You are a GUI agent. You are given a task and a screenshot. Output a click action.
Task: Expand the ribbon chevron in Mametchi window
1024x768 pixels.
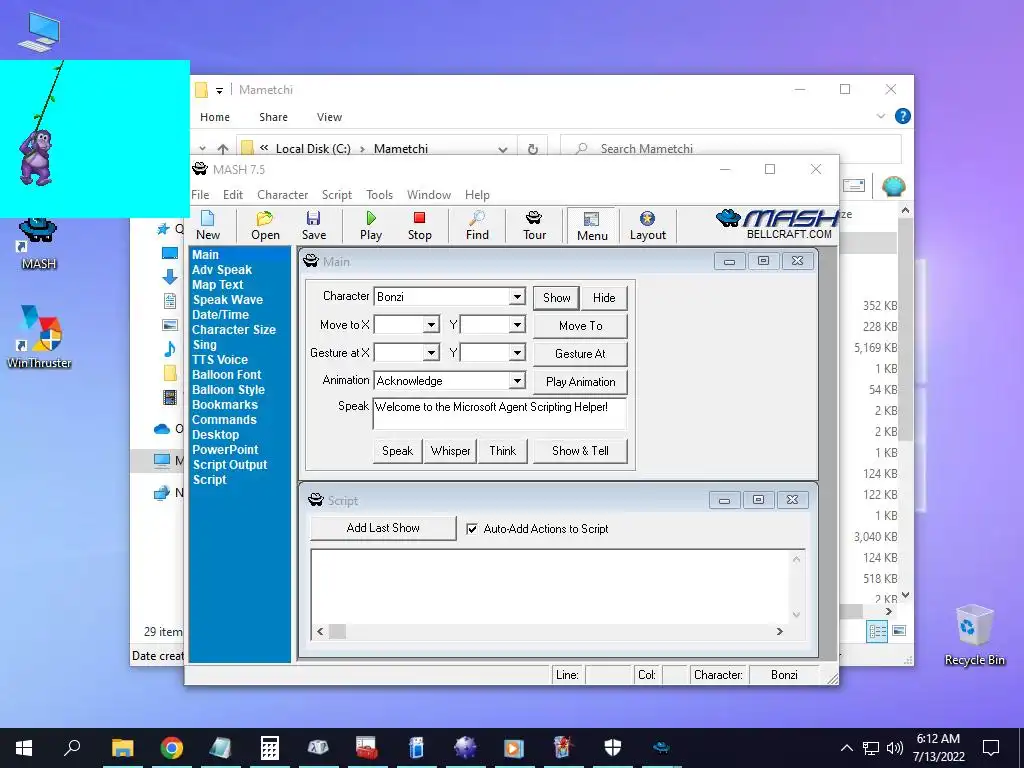[880, 116]
